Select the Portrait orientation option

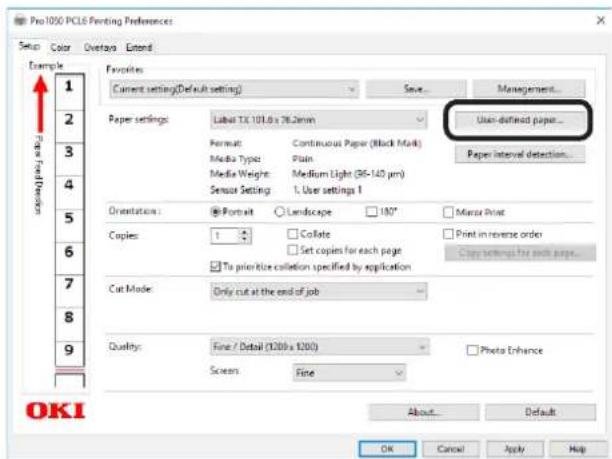coord(216,212)
